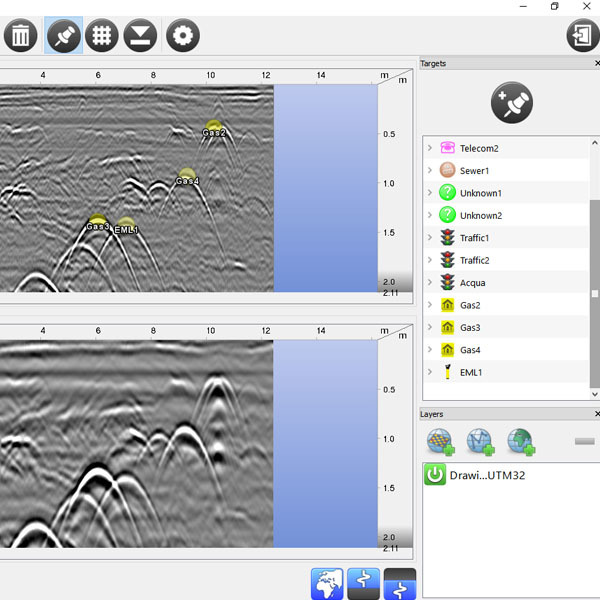This screenshot has width=600, height=600.
Task: Add globe map layer in Layers panel
Action: click(520, 440)
